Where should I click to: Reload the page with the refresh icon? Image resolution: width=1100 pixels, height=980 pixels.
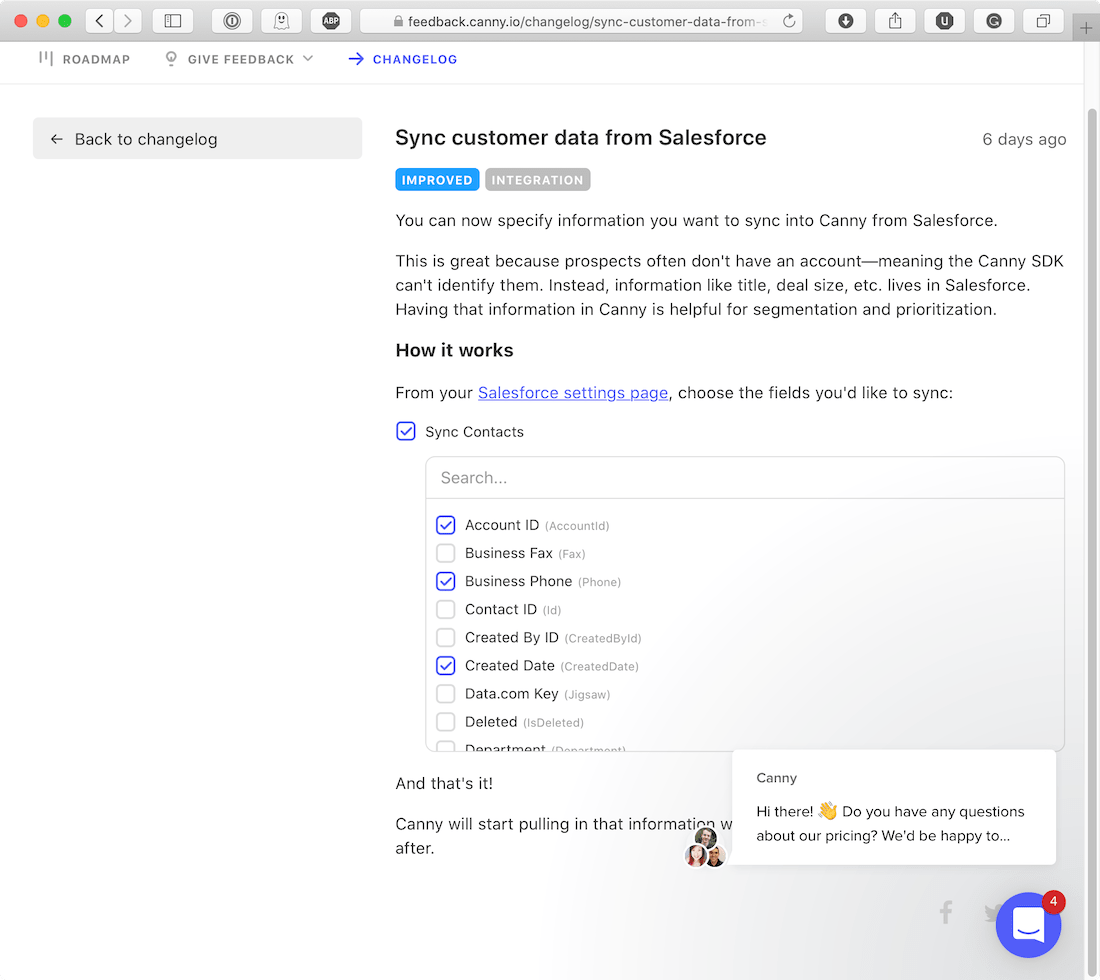pos(789,21)
